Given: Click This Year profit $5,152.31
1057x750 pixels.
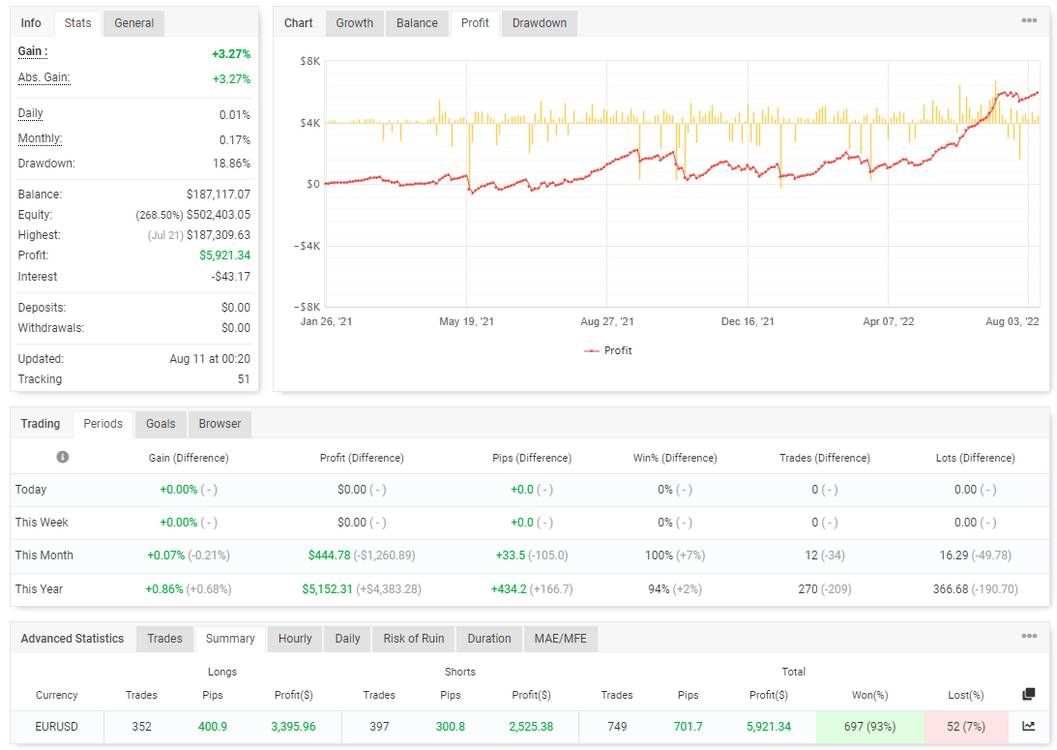Looking at the screenshot, I should (x=327, y=589).
